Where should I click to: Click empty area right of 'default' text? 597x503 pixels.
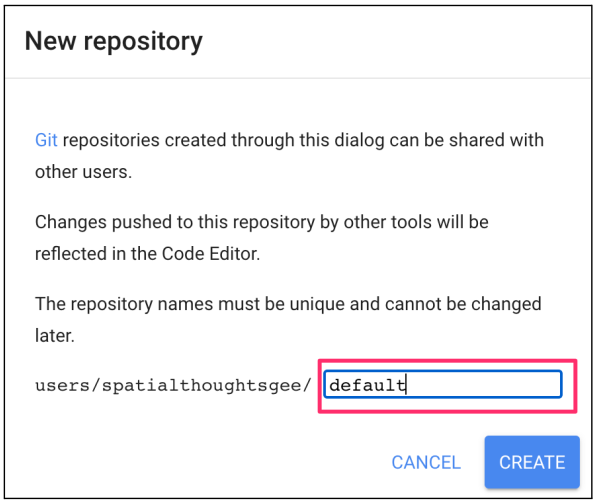point(484,385)
